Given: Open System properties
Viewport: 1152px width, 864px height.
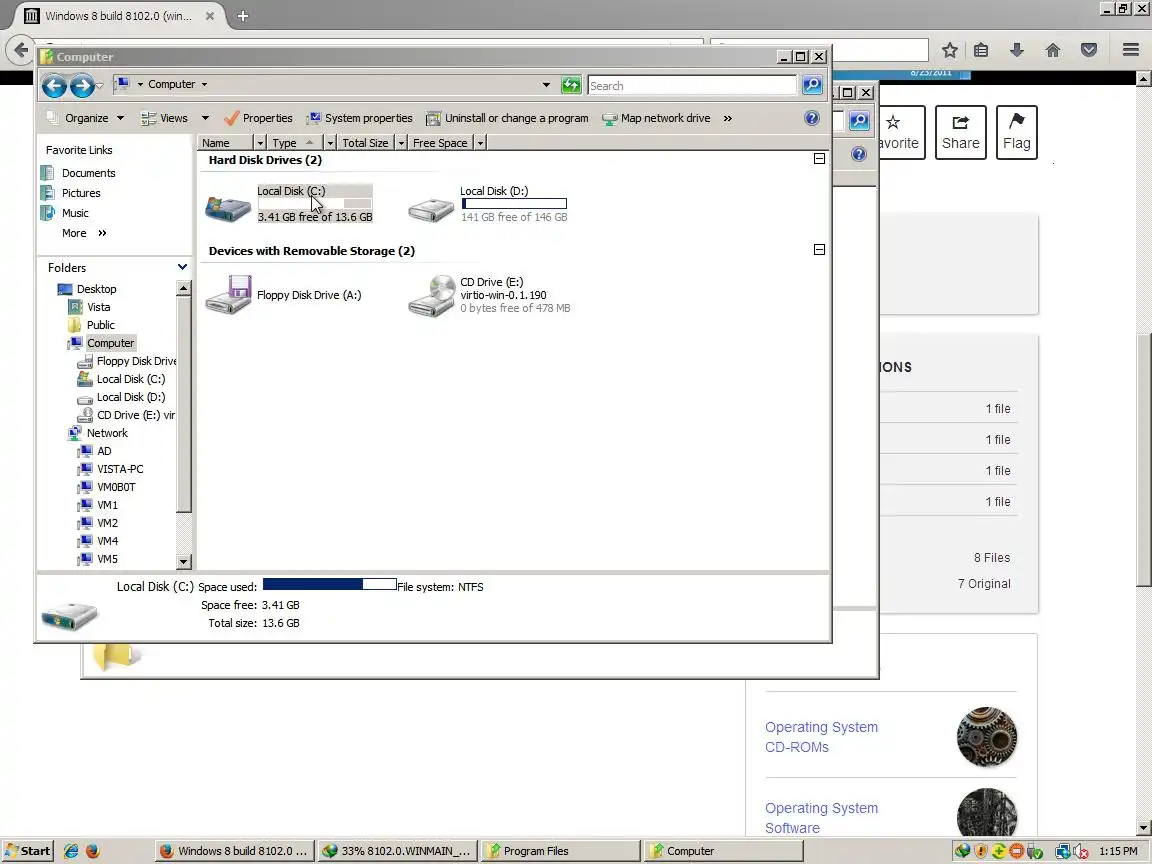Looking at the screenshot, I should [x=359, y=118].
